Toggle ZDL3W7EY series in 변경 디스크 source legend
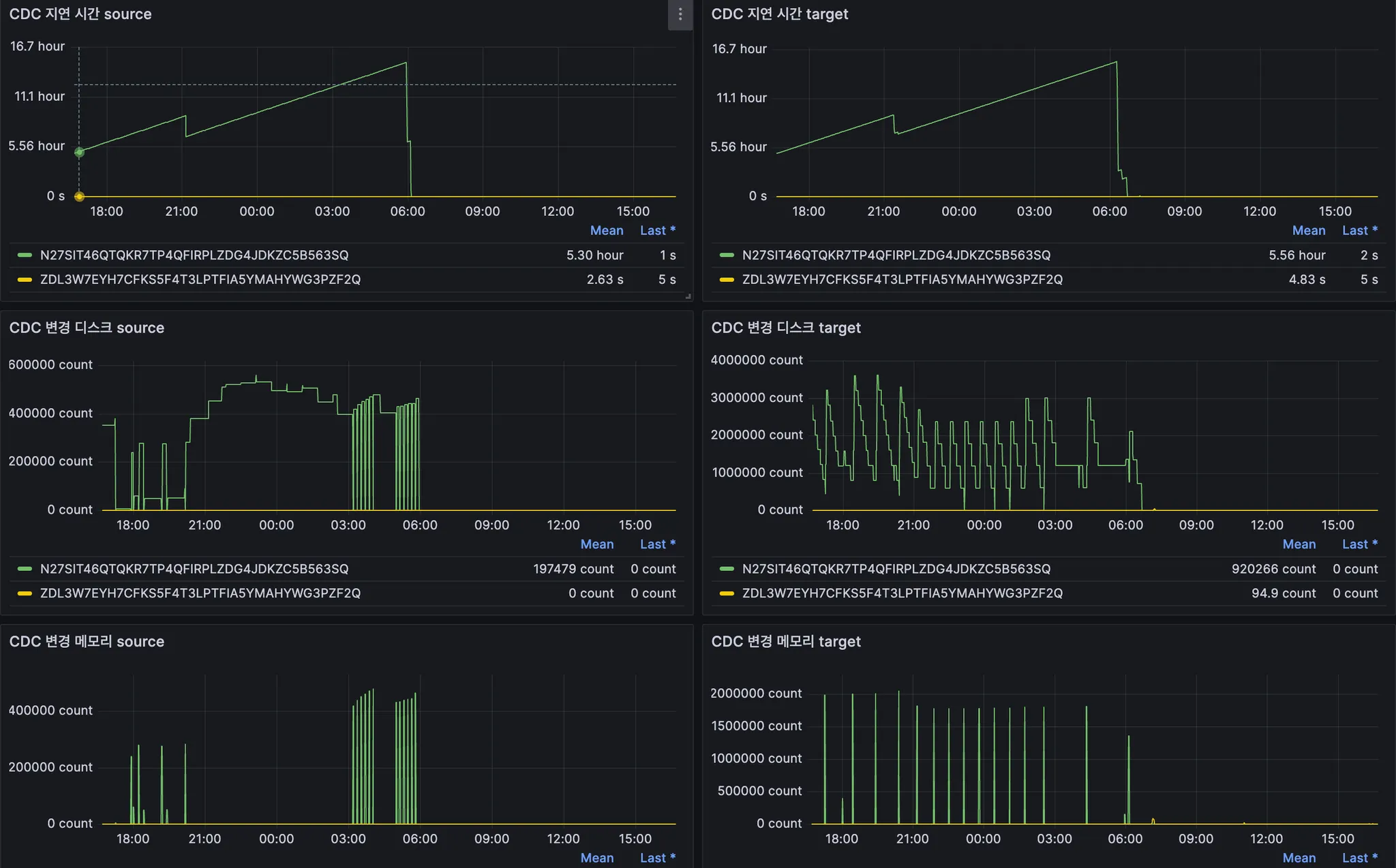The height and width of the screenshot is (868, 1396). click(200, 593)
